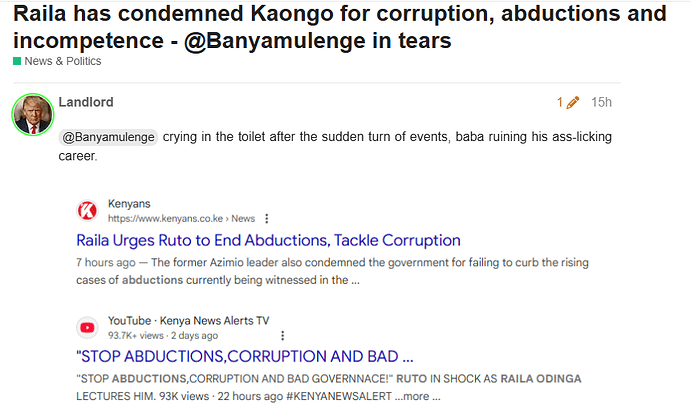Click the Landlord profile avatar
The image size is (690, 420).
point(32,114)
